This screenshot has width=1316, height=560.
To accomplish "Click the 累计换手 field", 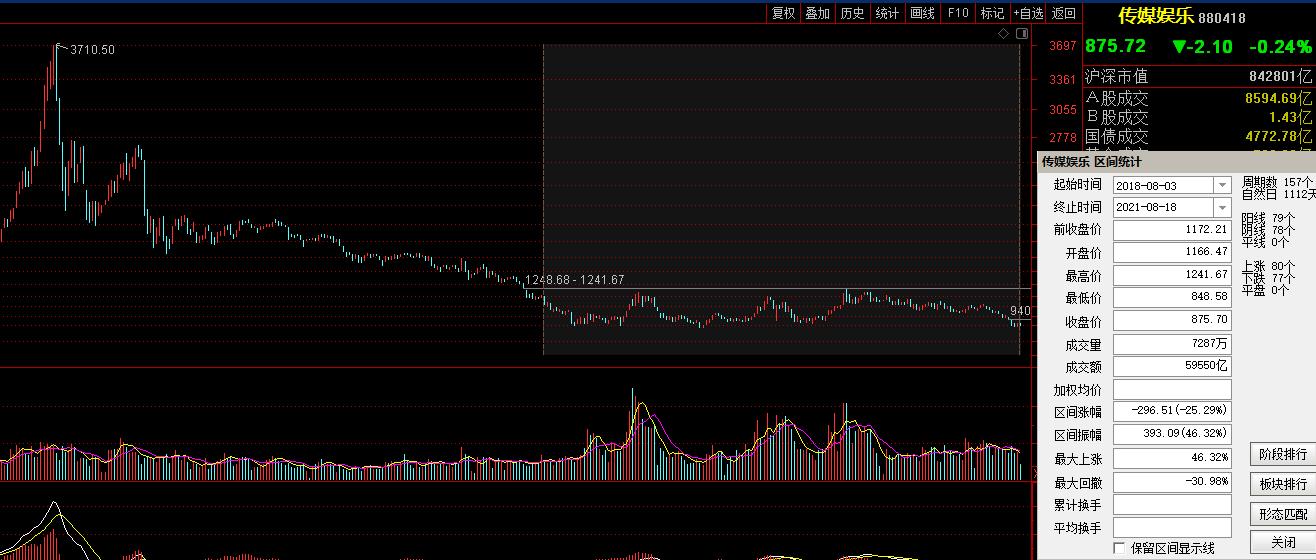I will tap(1172, 505).
